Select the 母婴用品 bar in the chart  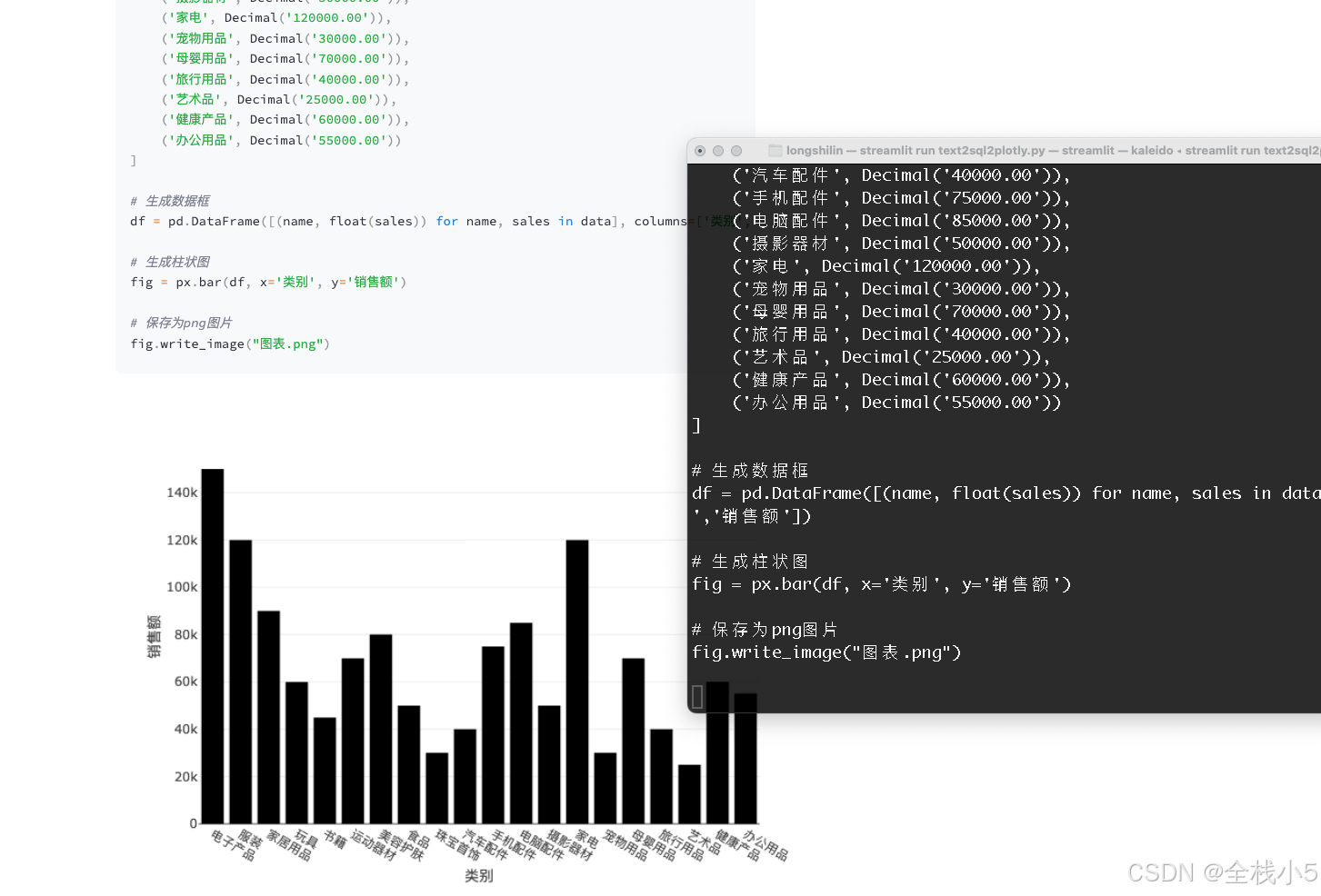[x=634, y=741]
